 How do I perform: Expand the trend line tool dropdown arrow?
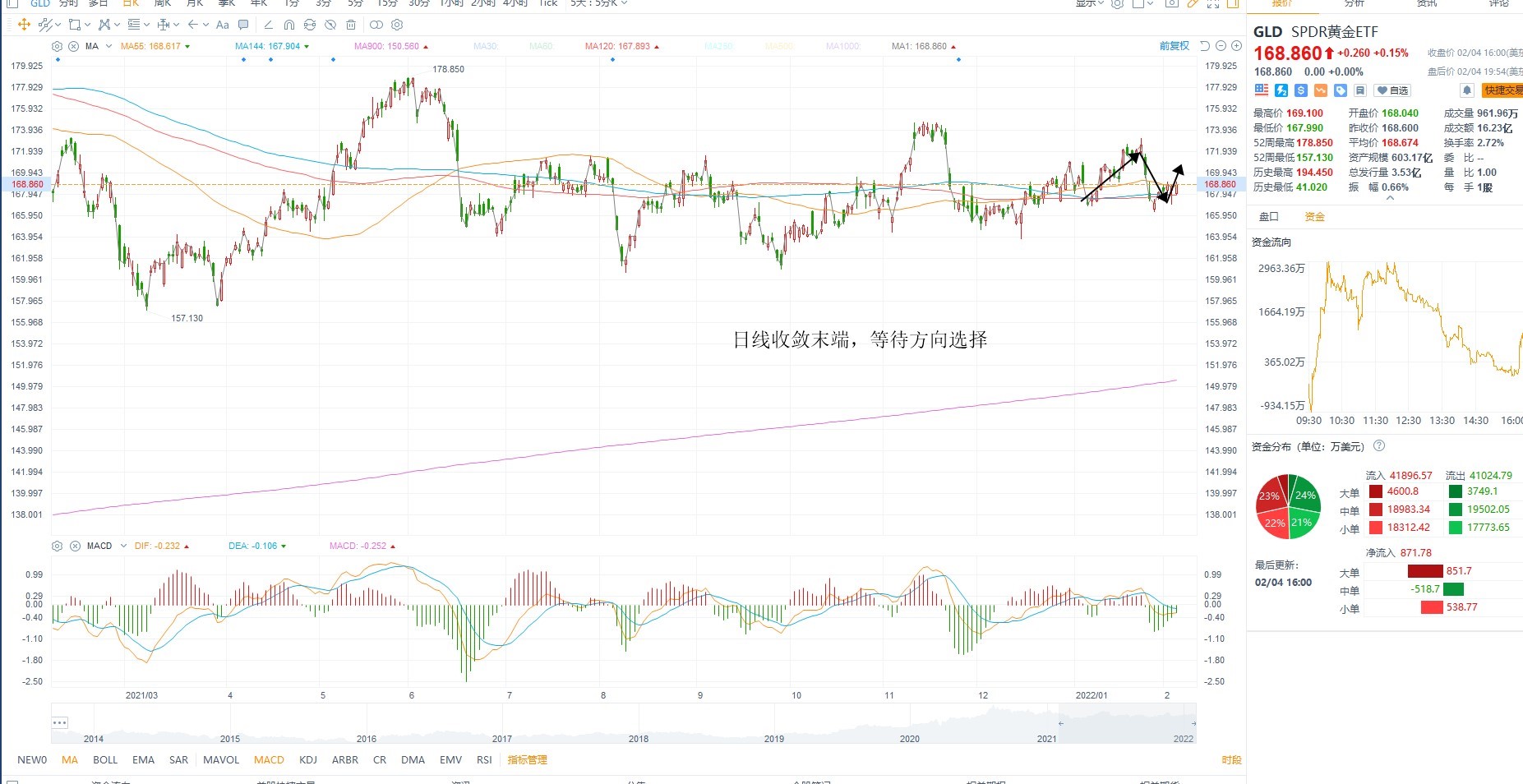[58, 25]
